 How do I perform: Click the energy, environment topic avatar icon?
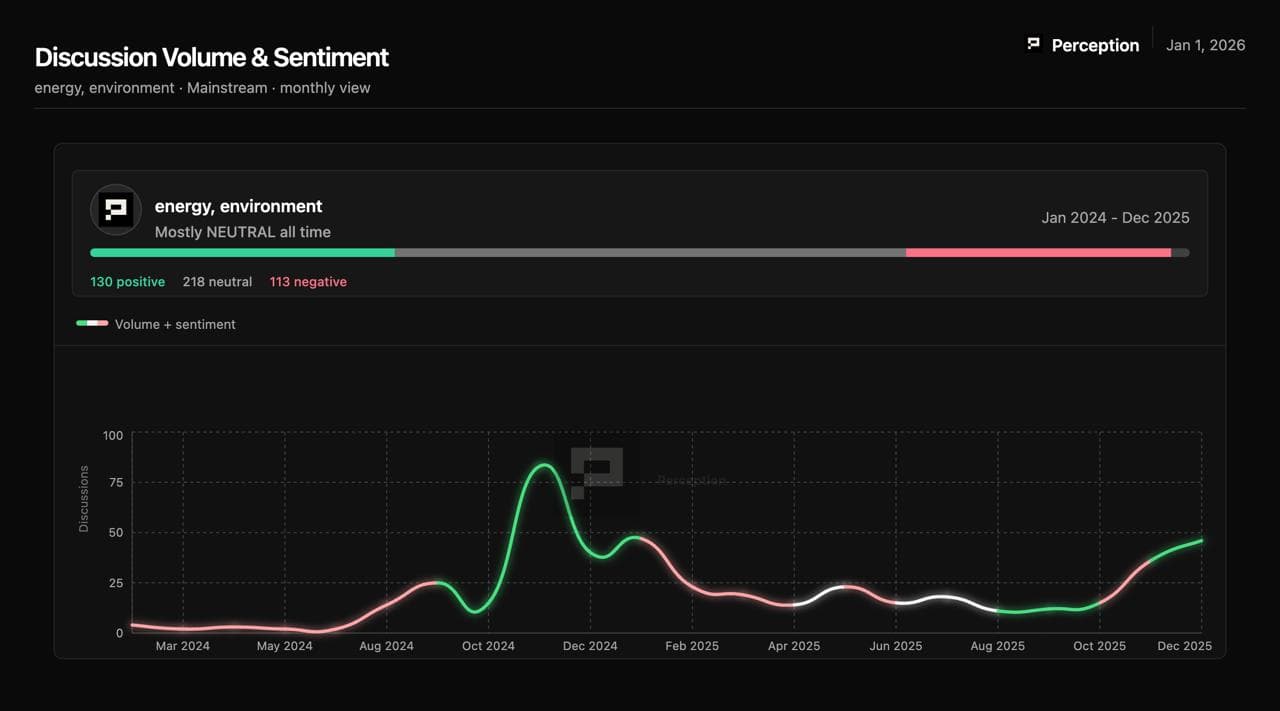pyautogui.click(x=116, y=210)
